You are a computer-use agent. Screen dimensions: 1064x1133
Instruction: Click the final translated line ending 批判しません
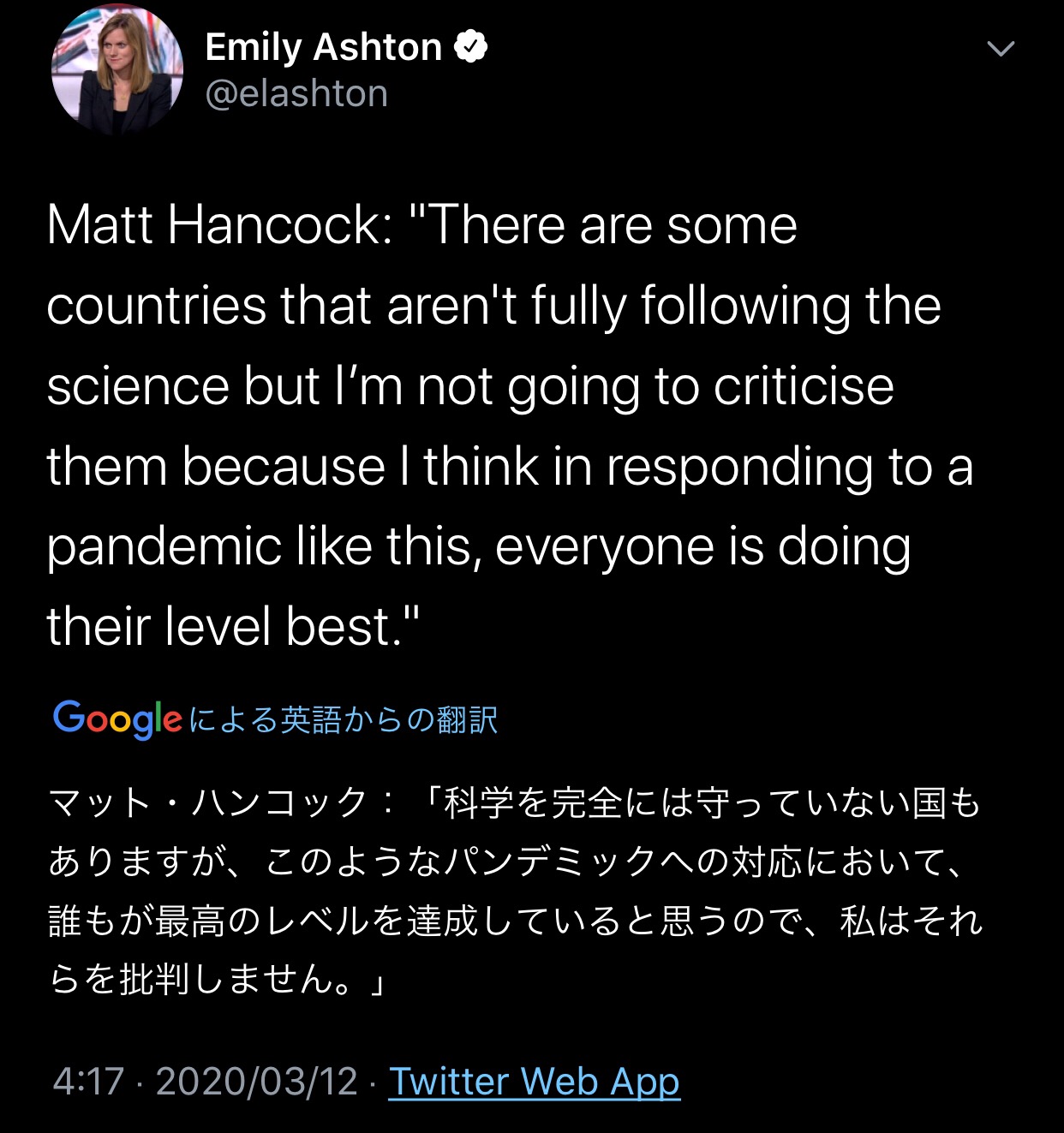click(x=216, y=978)
